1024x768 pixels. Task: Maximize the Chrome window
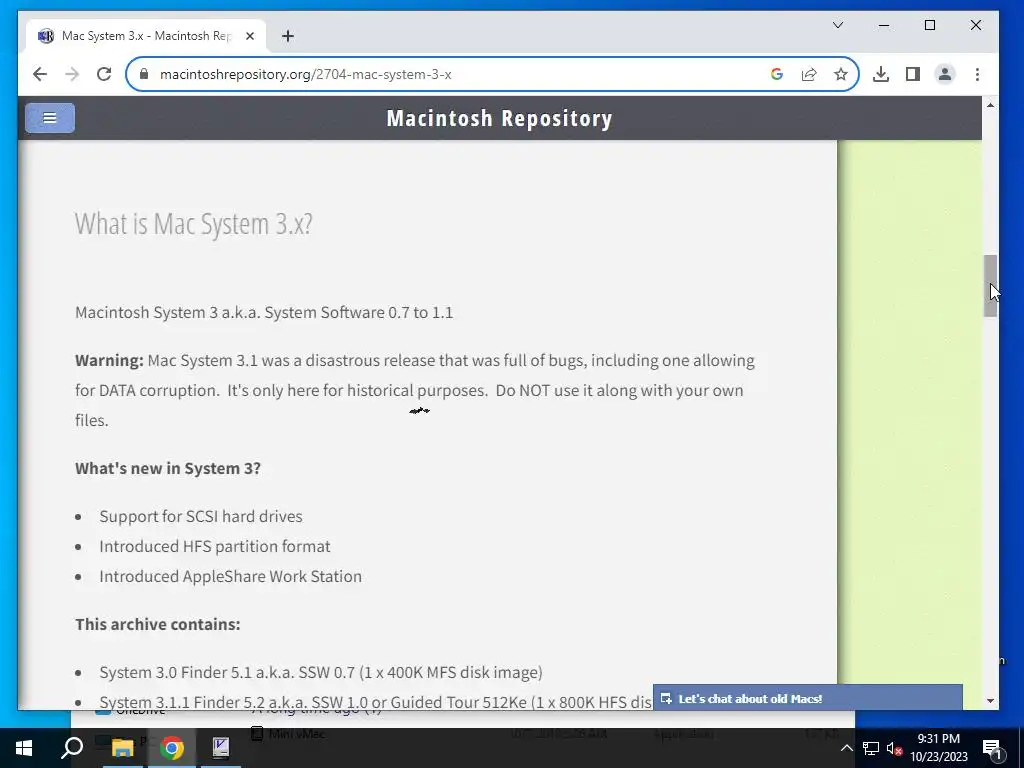coord(930,25)
